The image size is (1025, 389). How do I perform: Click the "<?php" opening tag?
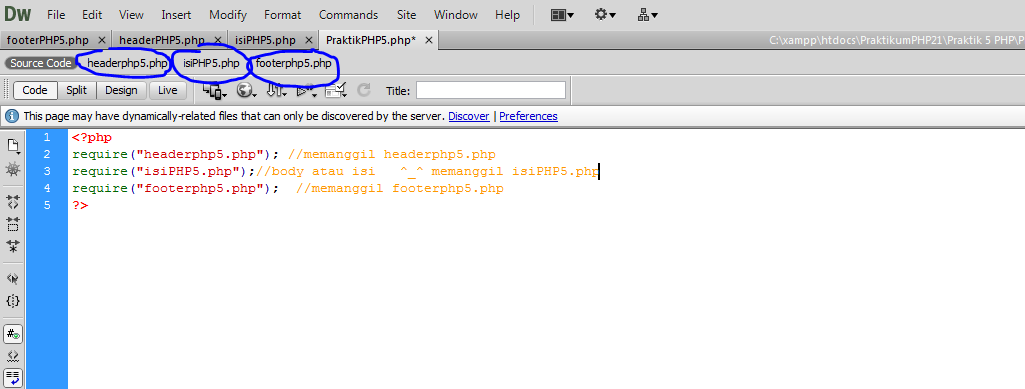pos(92,137)
